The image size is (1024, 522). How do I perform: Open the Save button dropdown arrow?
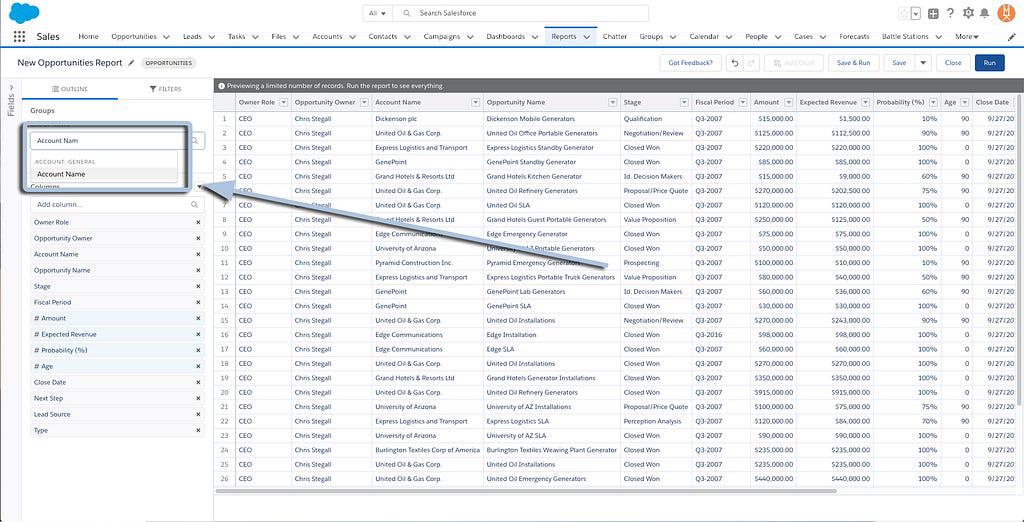(922, 63)
